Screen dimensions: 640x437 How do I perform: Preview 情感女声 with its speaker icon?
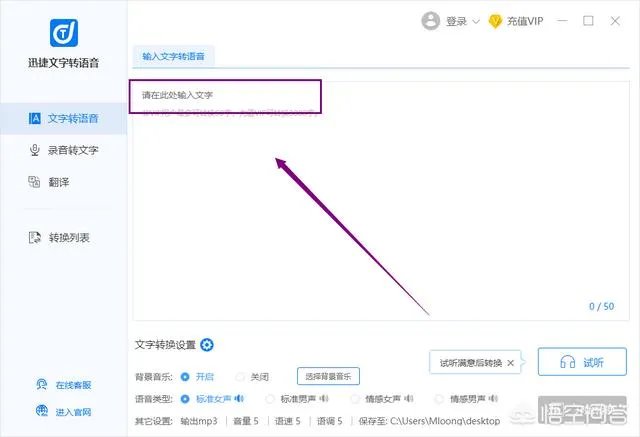click(409, 398)
